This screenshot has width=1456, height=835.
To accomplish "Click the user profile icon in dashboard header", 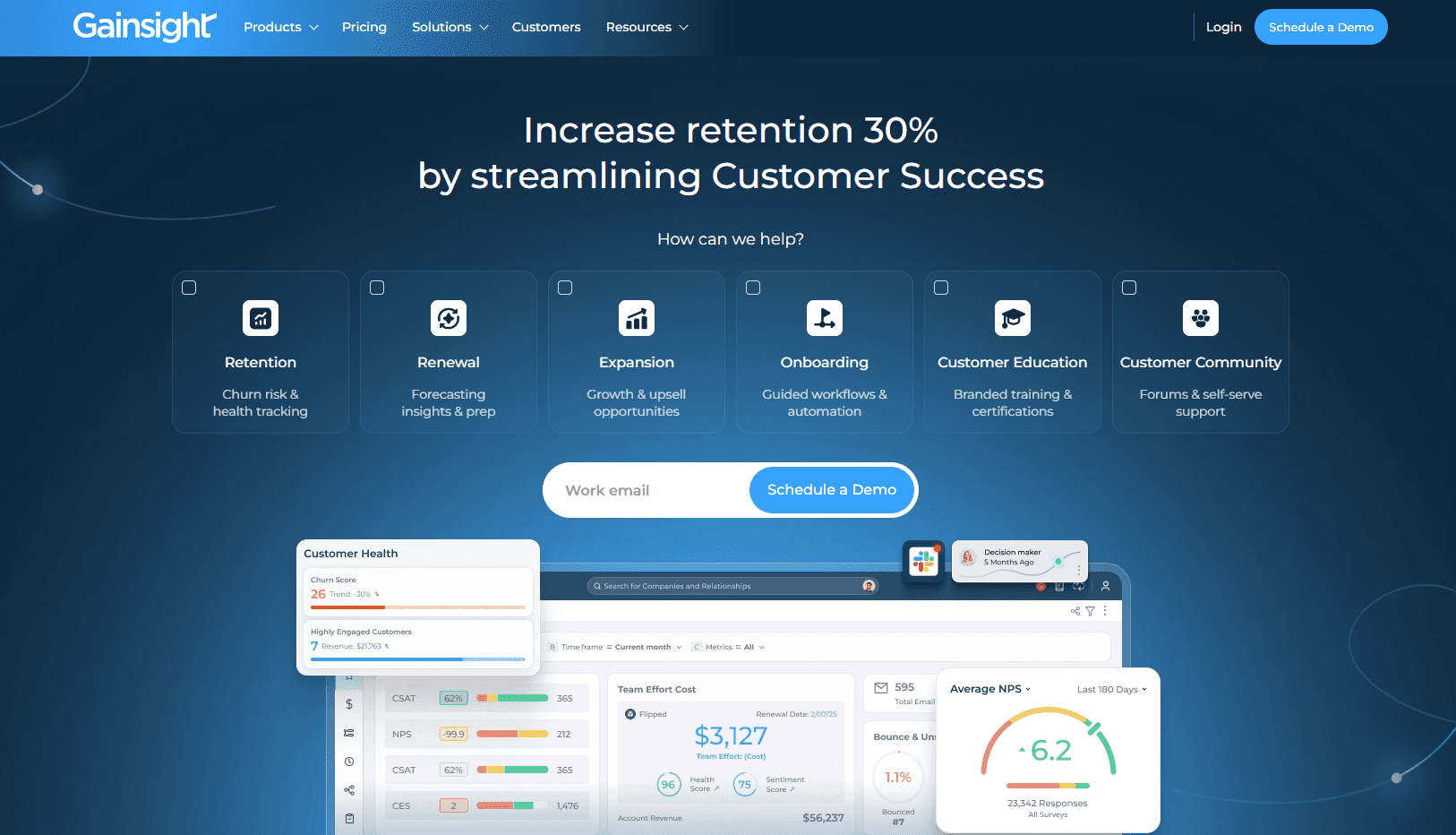I will (1106, 586).
